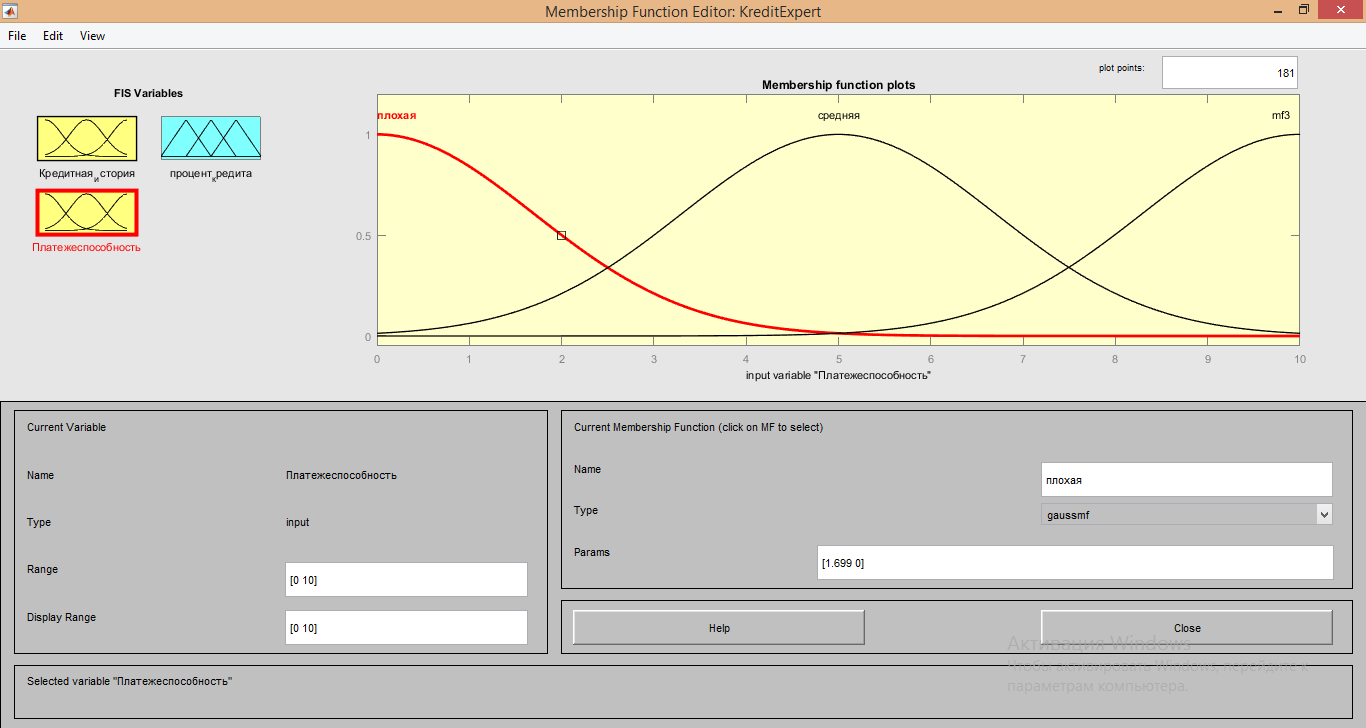Click the Current Variable panel heading
This screenshot has height=728, width=1366.
click(66, 427)
